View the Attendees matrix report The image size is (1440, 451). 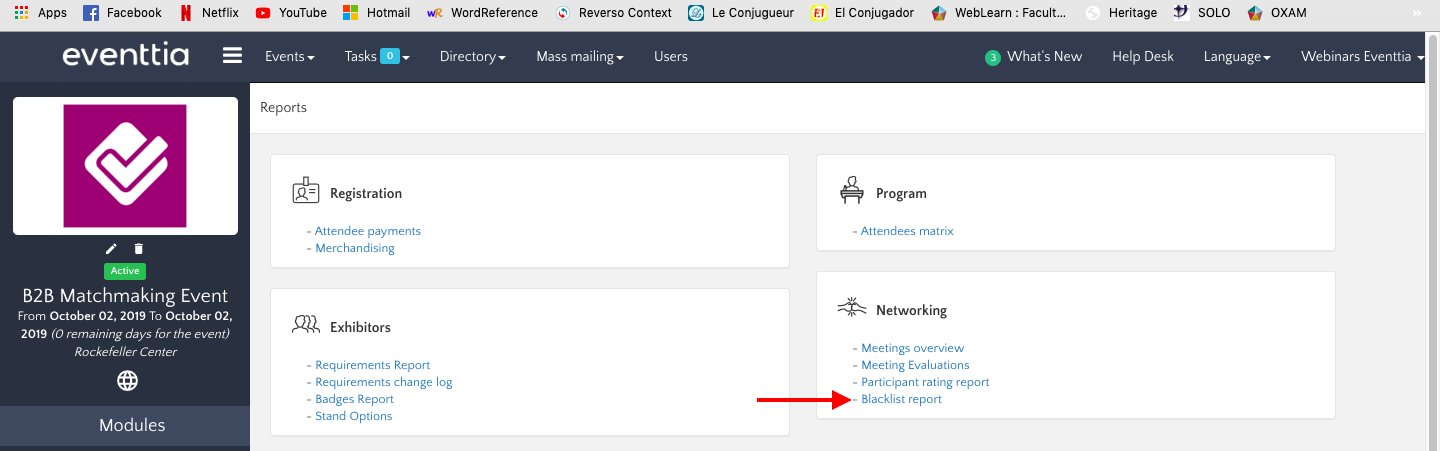(907, 231)
